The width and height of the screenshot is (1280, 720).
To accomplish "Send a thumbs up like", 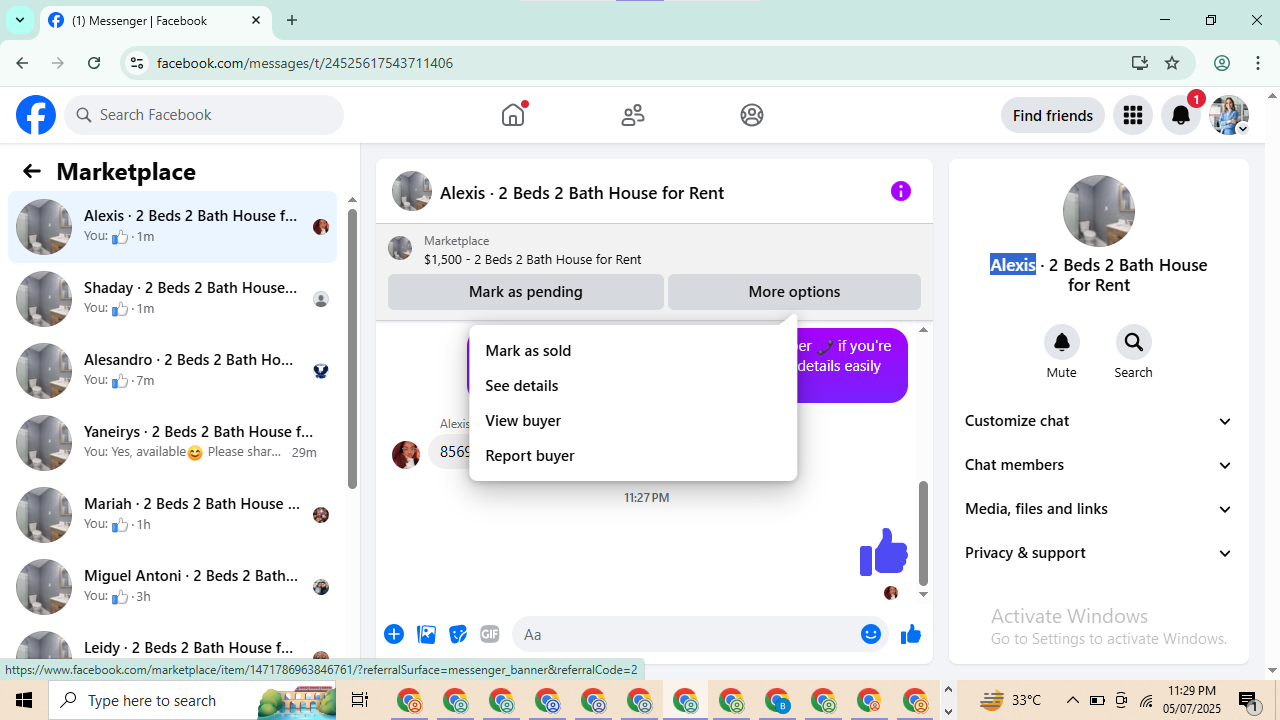I will (910, 634).
